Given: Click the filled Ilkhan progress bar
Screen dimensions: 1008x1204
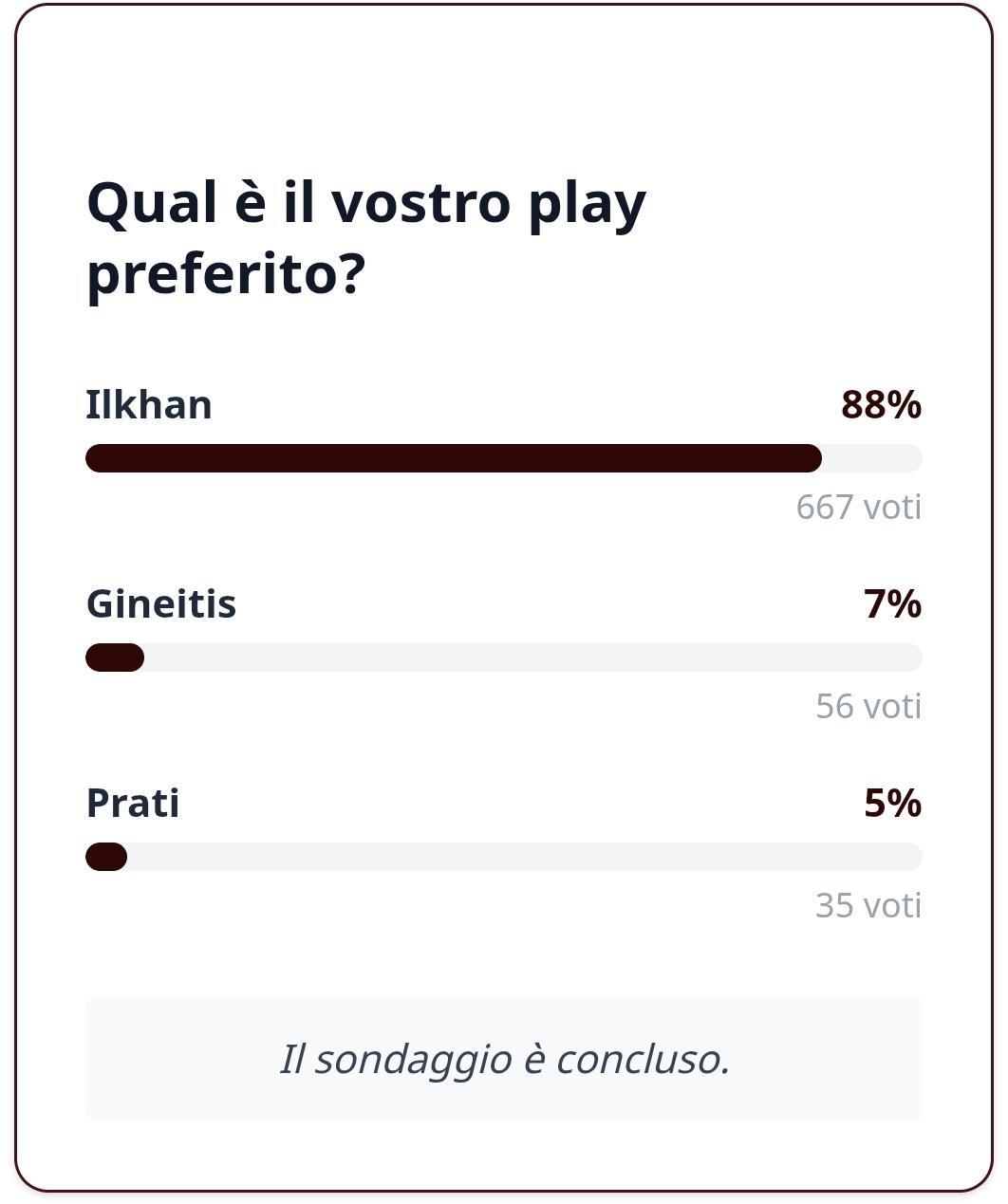Looking at the screenshot, I should pos(454,458).
